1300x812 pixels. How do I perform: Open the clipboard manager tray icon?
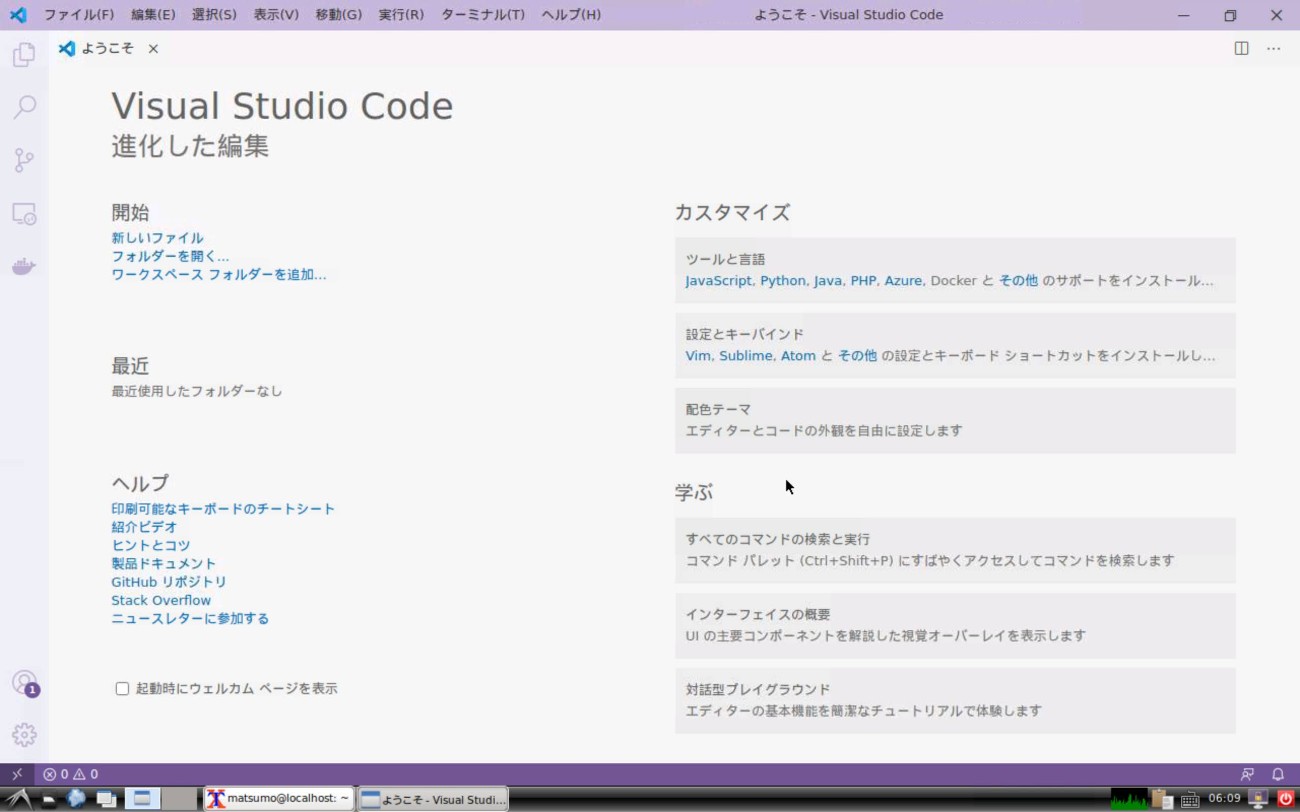pos(1162,798)
